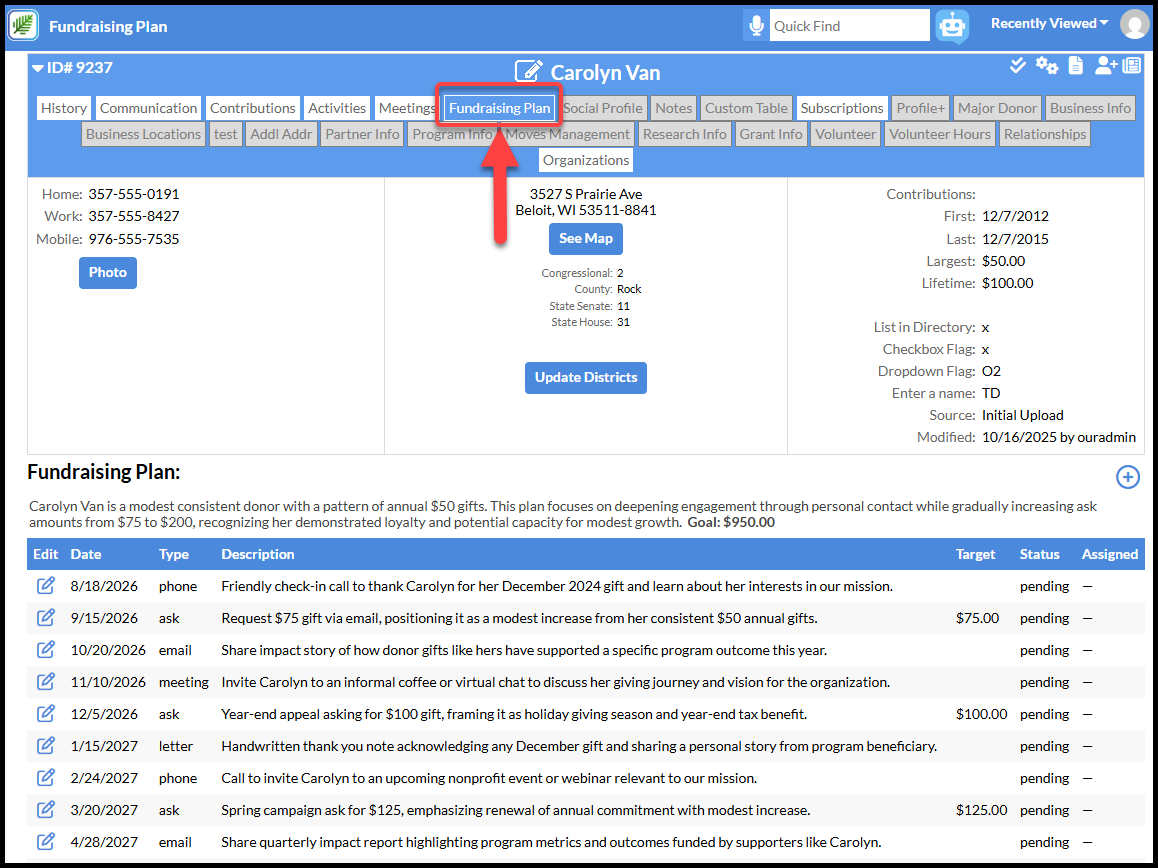The height and width of the screenshot is (868, 1158).
Task: Click the document page icon
Action: pyautogui.click(x=1076, y=66)
